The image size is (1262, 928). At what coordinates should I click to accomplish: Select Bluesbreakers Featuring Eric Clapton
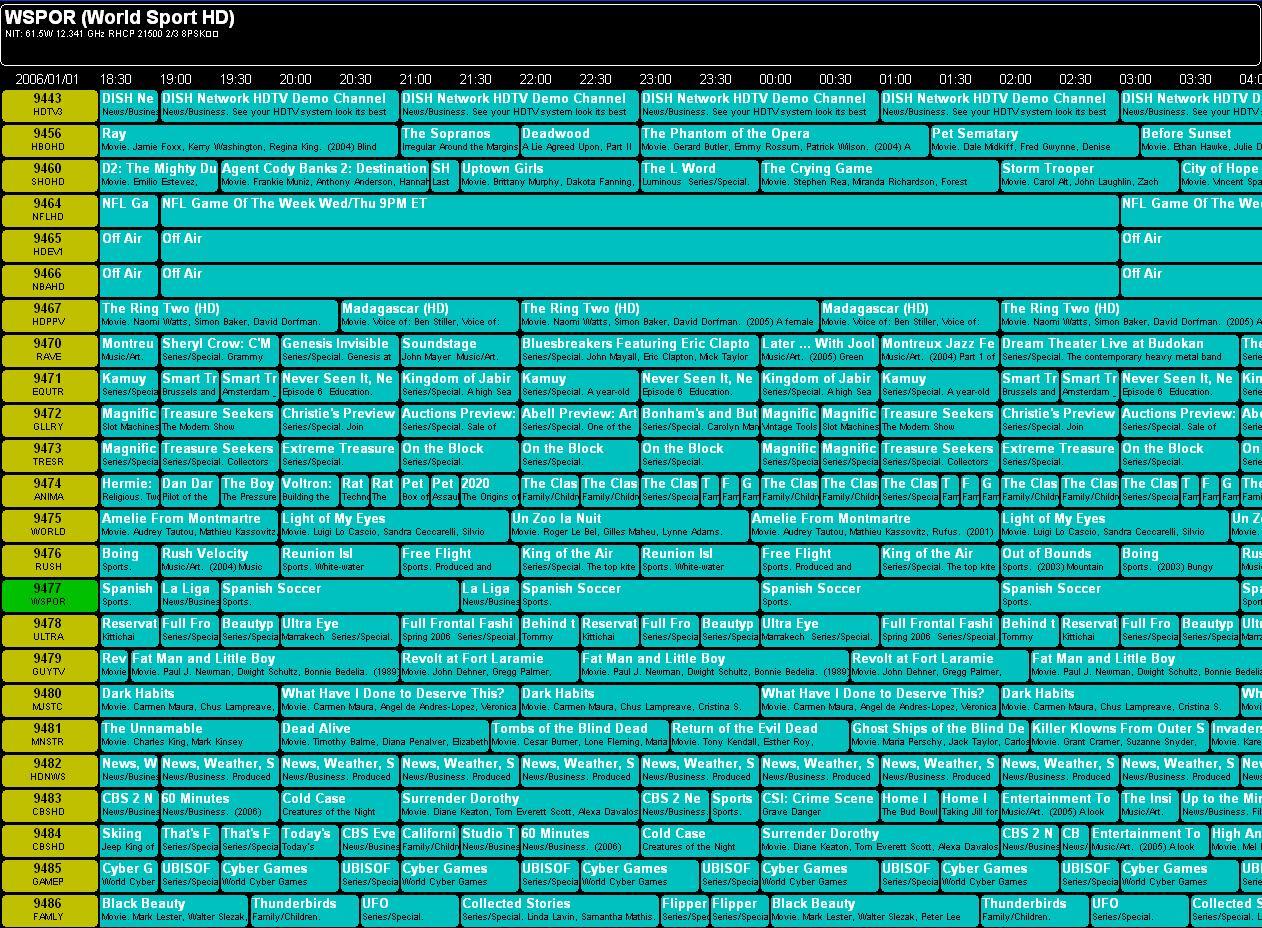click(x=639, y=351)
